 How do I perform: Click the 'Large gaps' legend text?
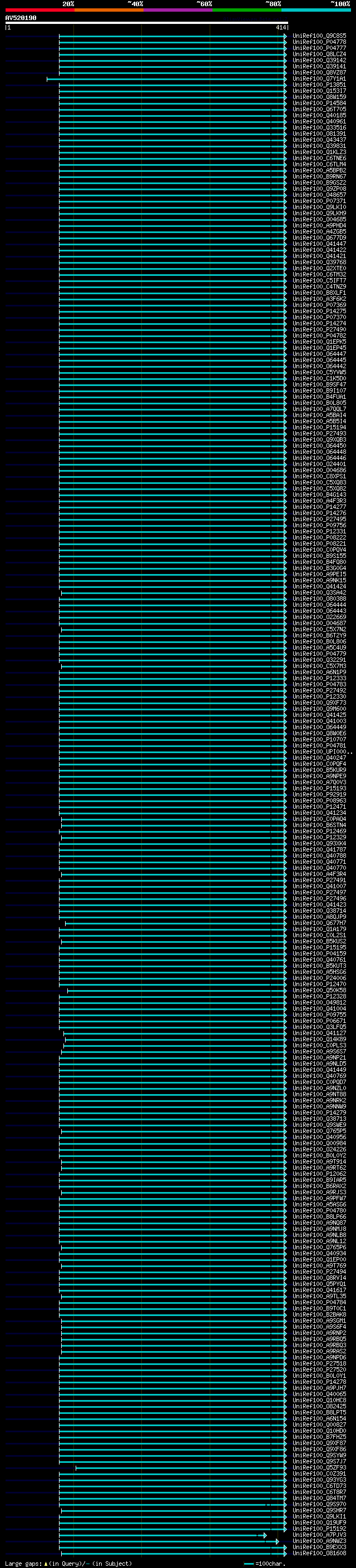pos(24,1563)
